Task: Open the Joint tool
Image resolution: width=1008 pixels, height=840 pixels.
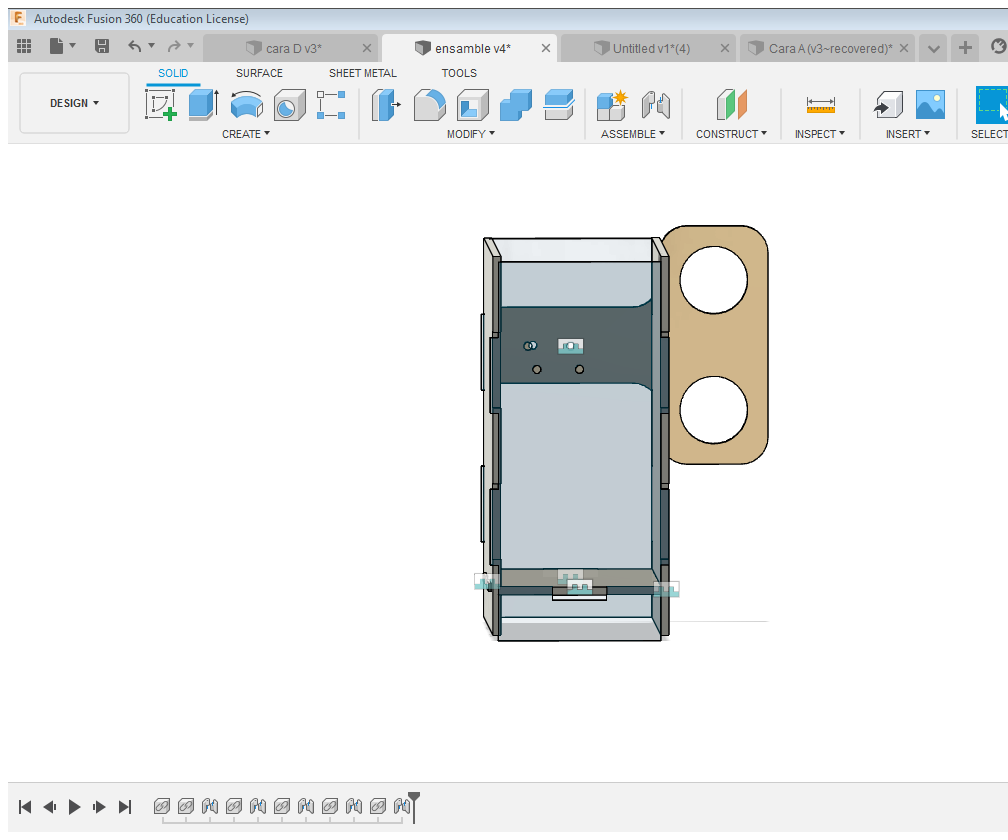Action: [x=655, y=105]
